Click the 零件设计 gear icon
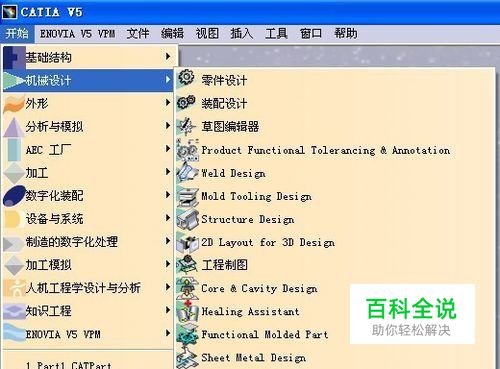 pyautogui.click(x=186, y=77)
